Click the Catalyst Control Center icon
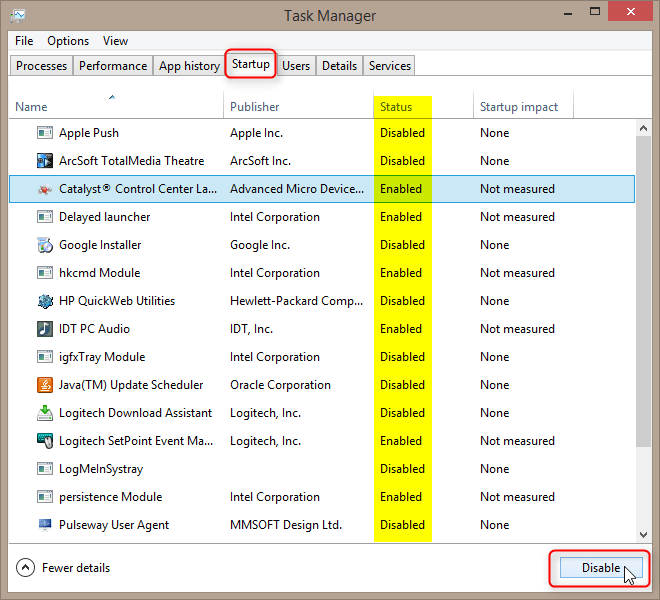This screenshot has width=660, height=600. pos(45,189)
